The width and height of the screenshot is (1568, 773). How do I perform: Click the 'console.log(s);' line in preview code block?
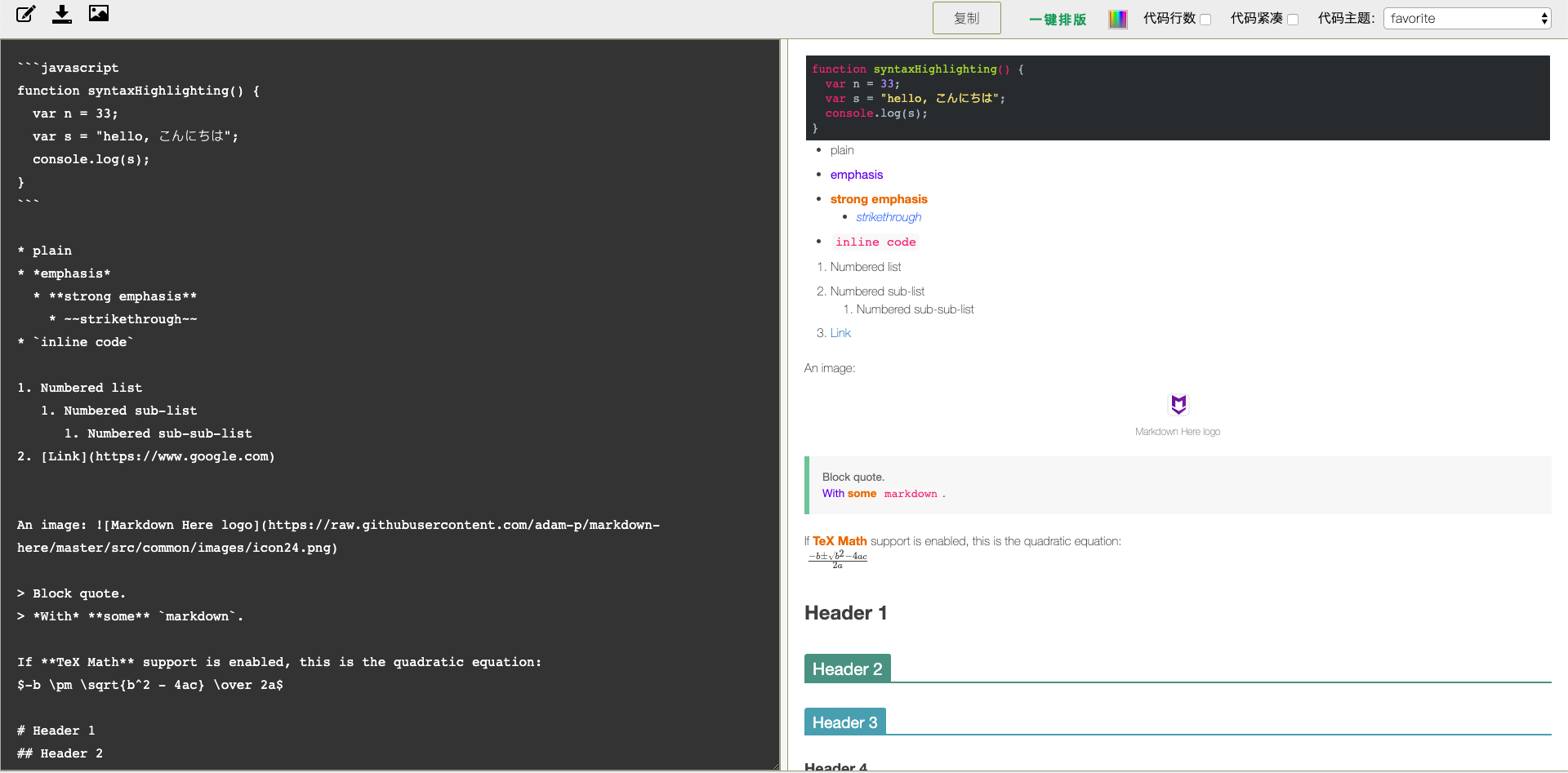coord(876,113)
